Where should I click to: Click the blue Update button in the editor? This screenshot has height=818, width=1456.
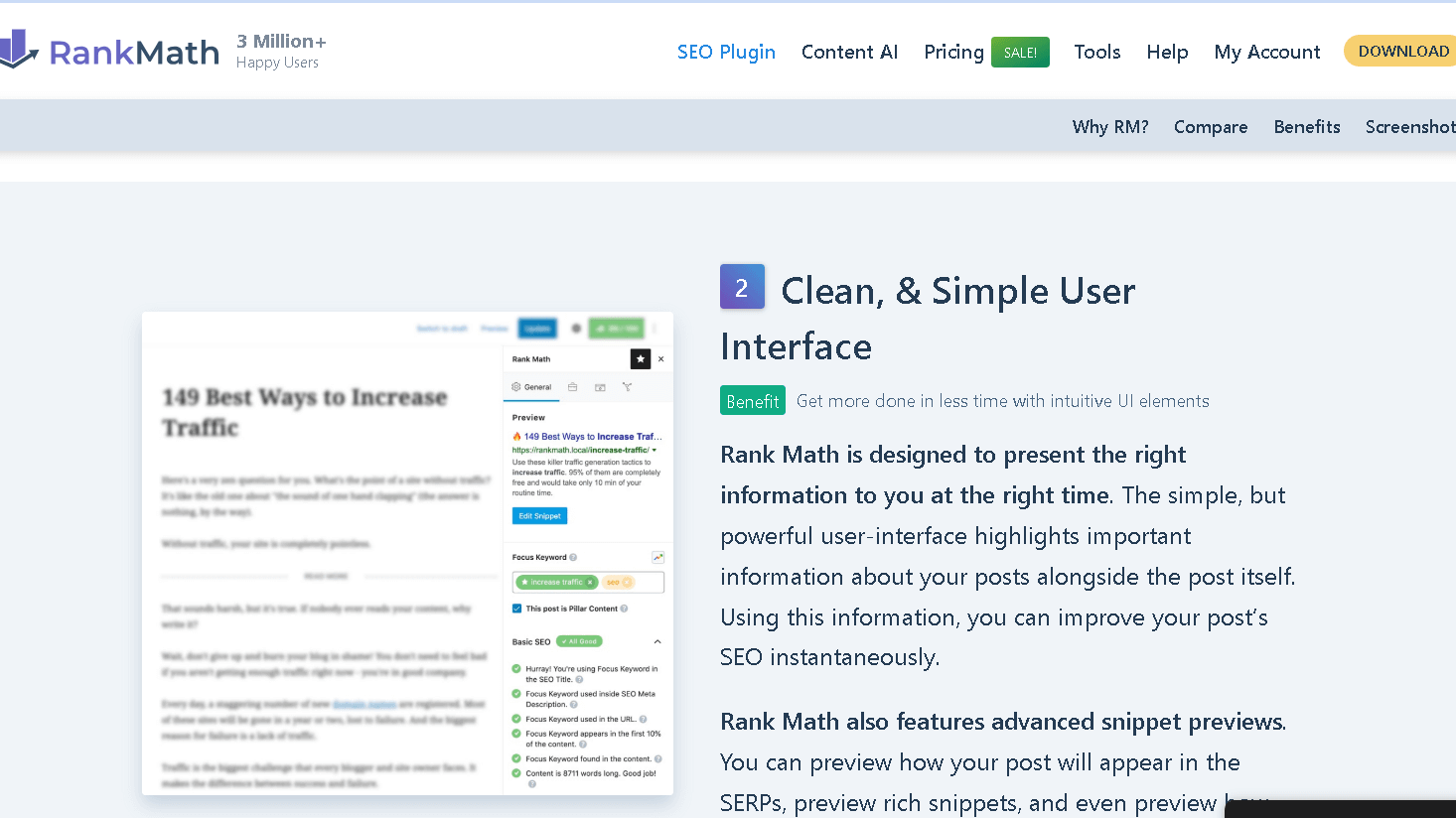click(537, 328)
